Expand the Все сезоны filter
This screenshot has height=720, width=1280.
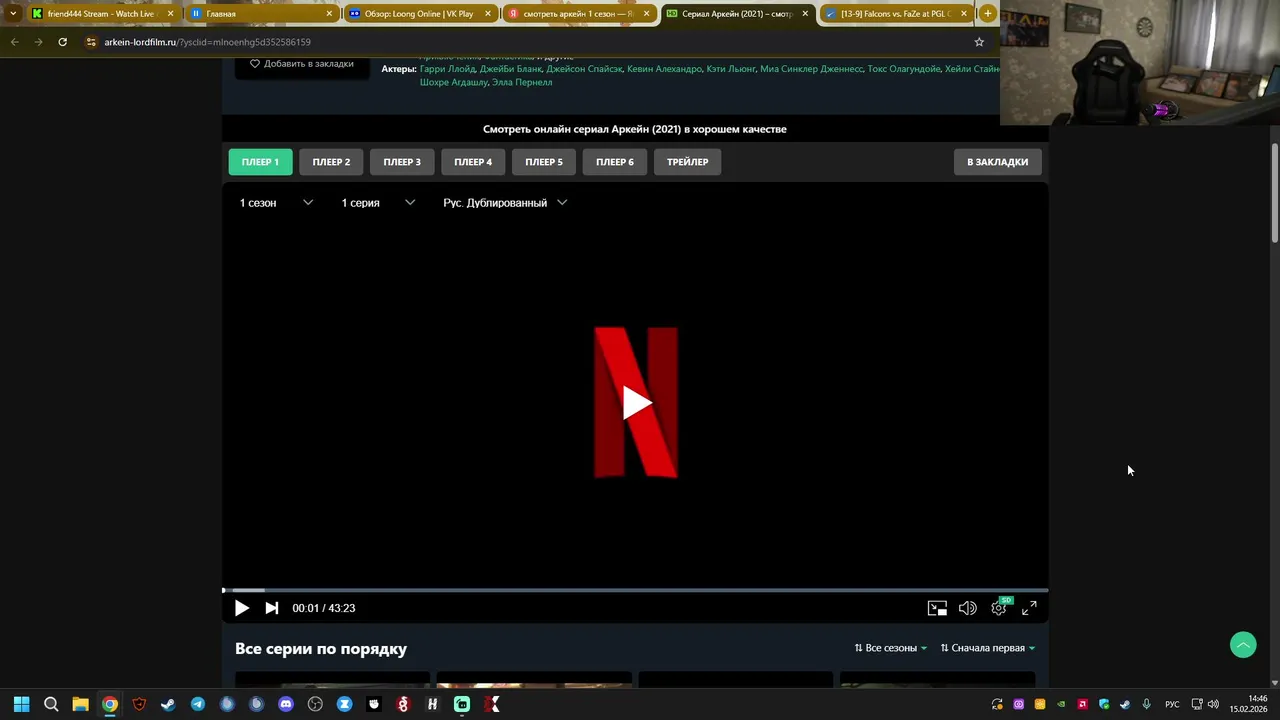coord(890,648)
